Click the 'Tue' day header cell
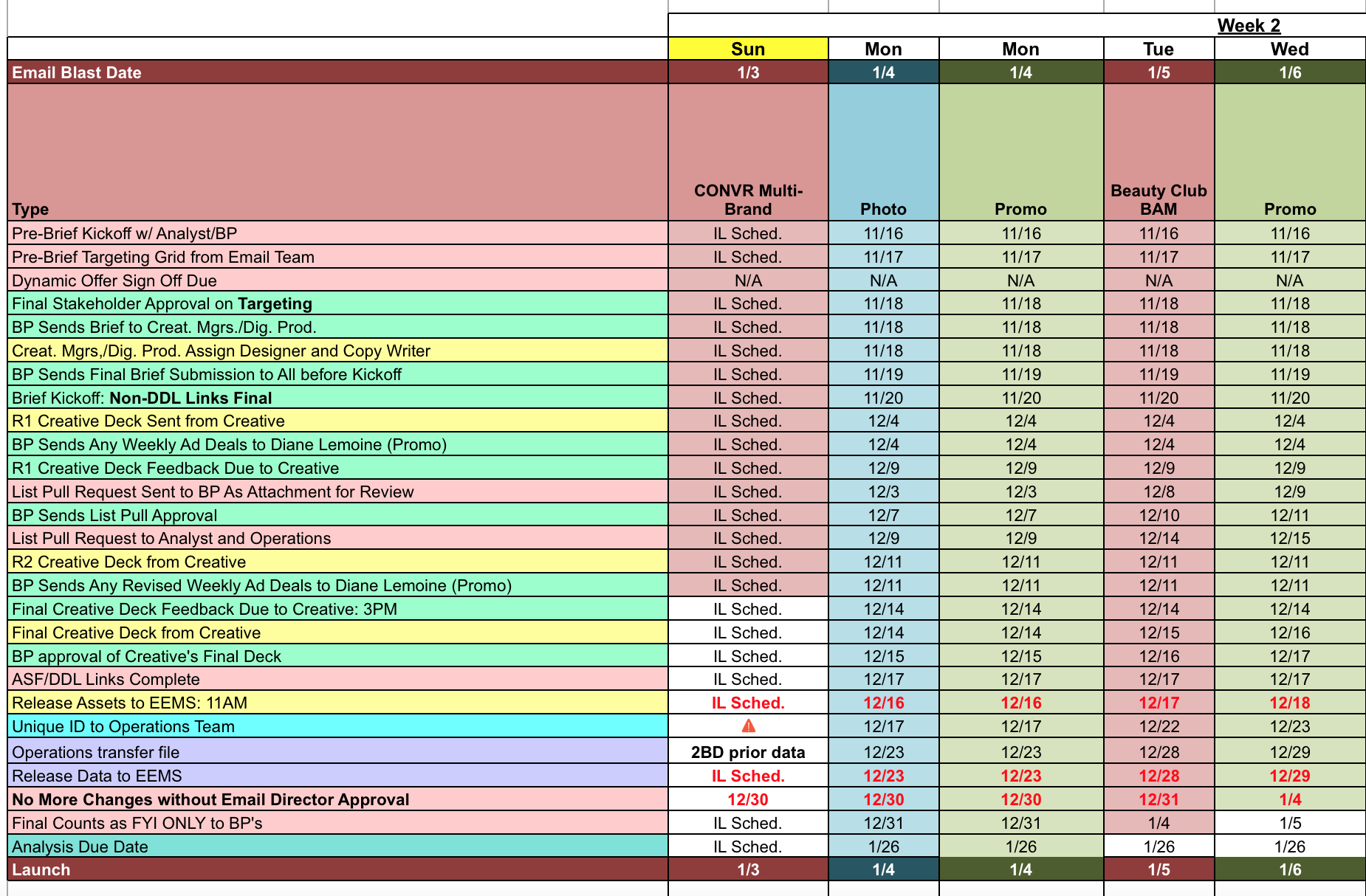Viewport: 1366px width, 896px height. pos(1159,49)
